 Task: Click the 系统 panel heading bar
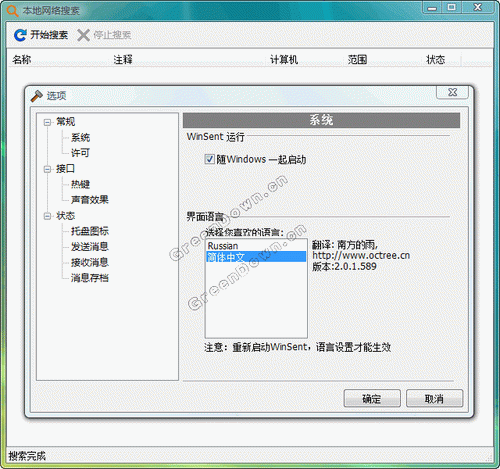pos(321,120)
